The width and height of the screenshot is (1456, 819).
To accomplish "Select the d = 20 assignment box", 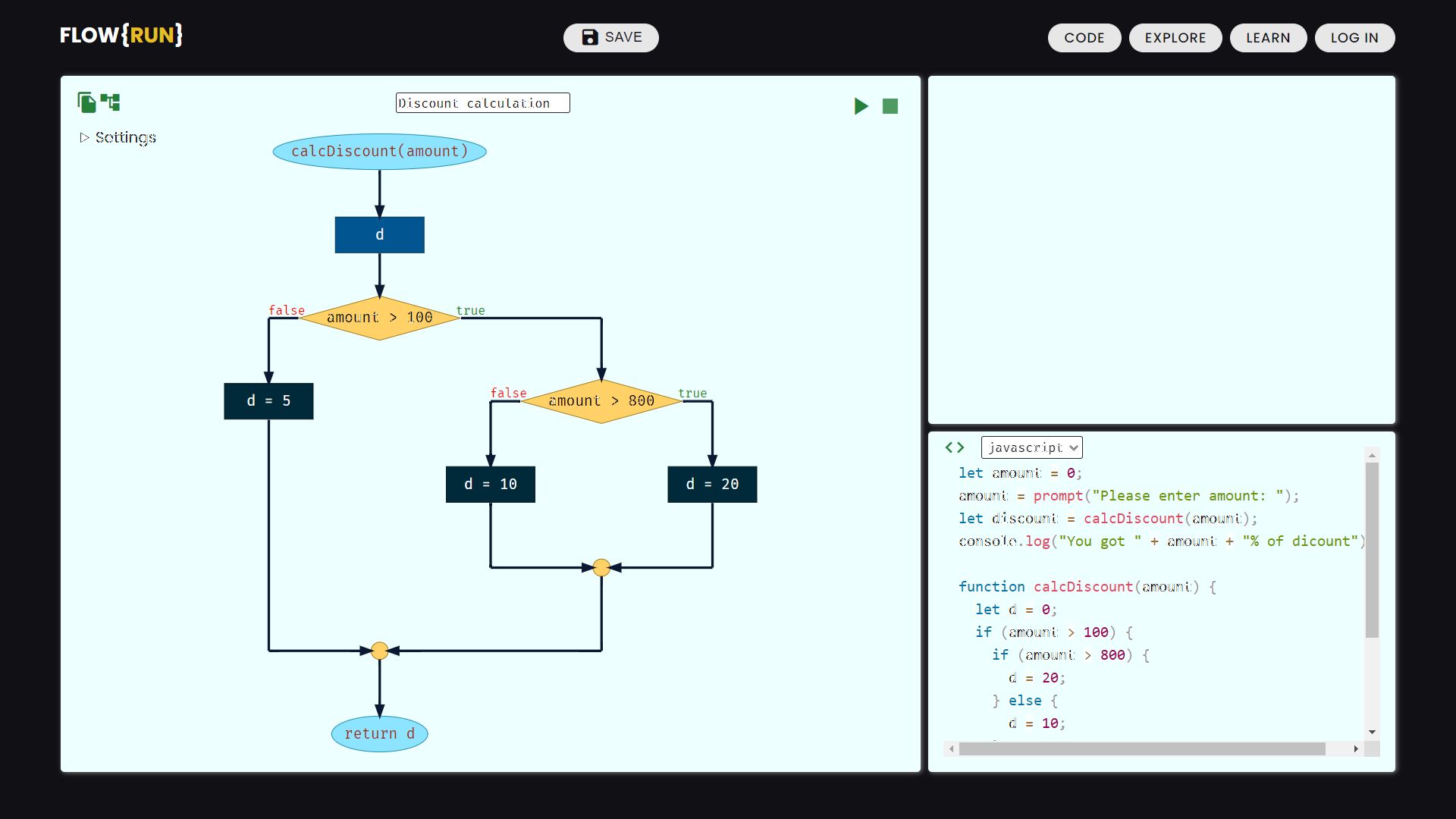I will (x=711, y=484).
